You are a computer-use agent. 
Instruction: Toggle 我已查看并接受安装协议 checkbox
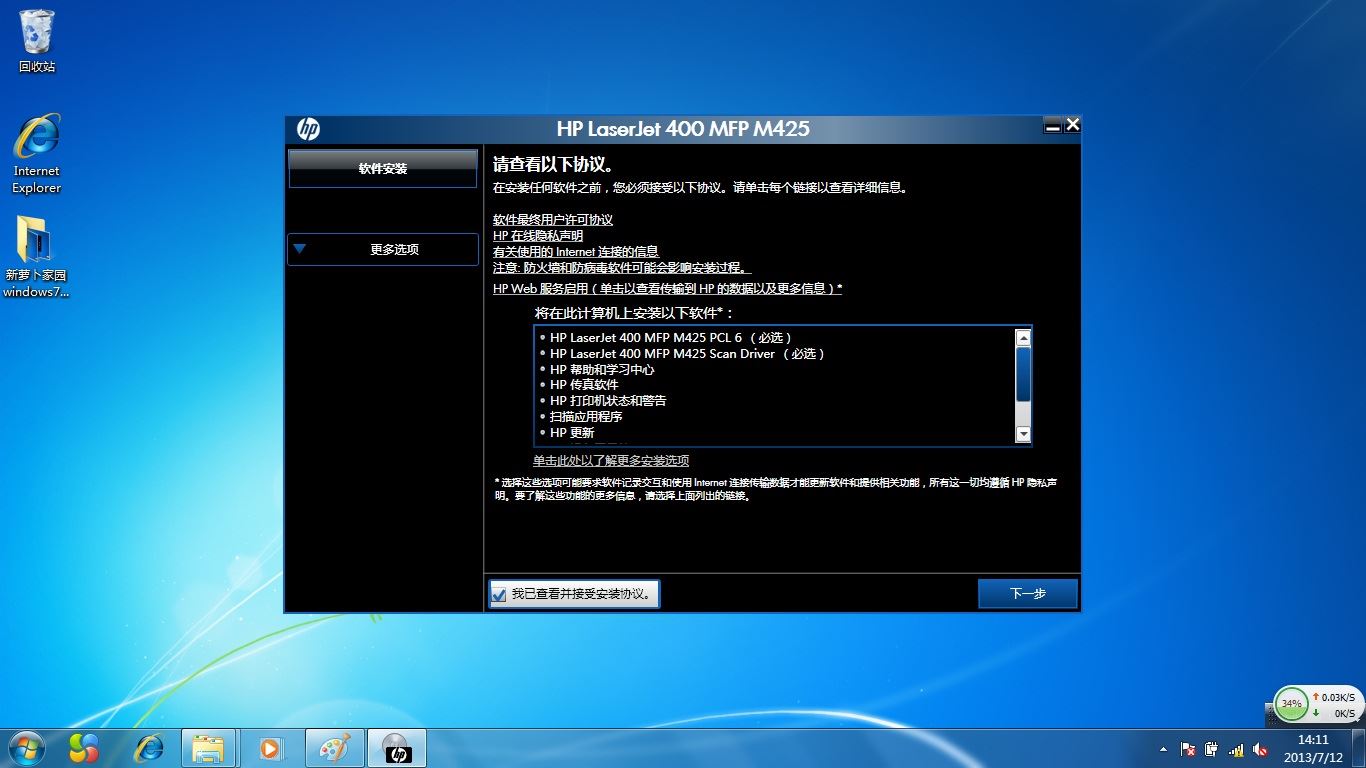[x=499, y=594]
